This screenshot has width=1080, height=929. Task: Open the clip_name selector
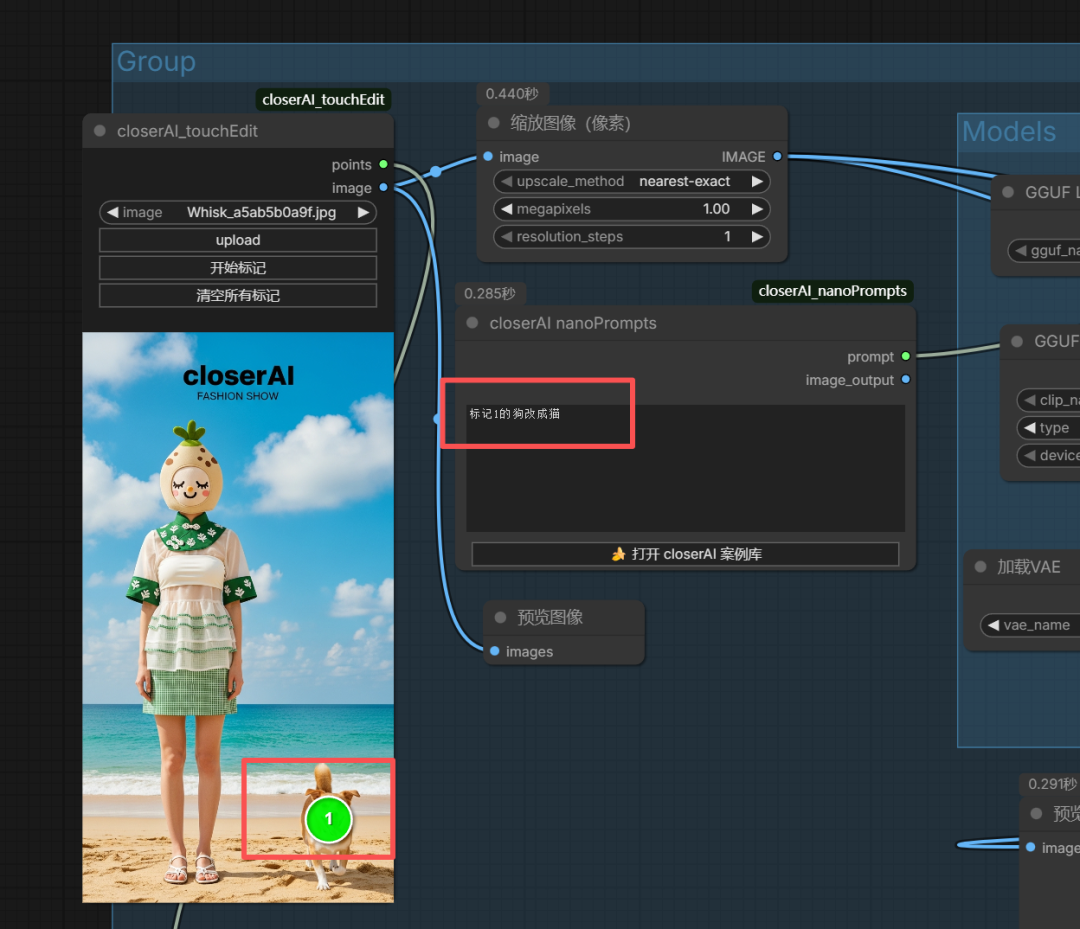(x=1048, y=400)
